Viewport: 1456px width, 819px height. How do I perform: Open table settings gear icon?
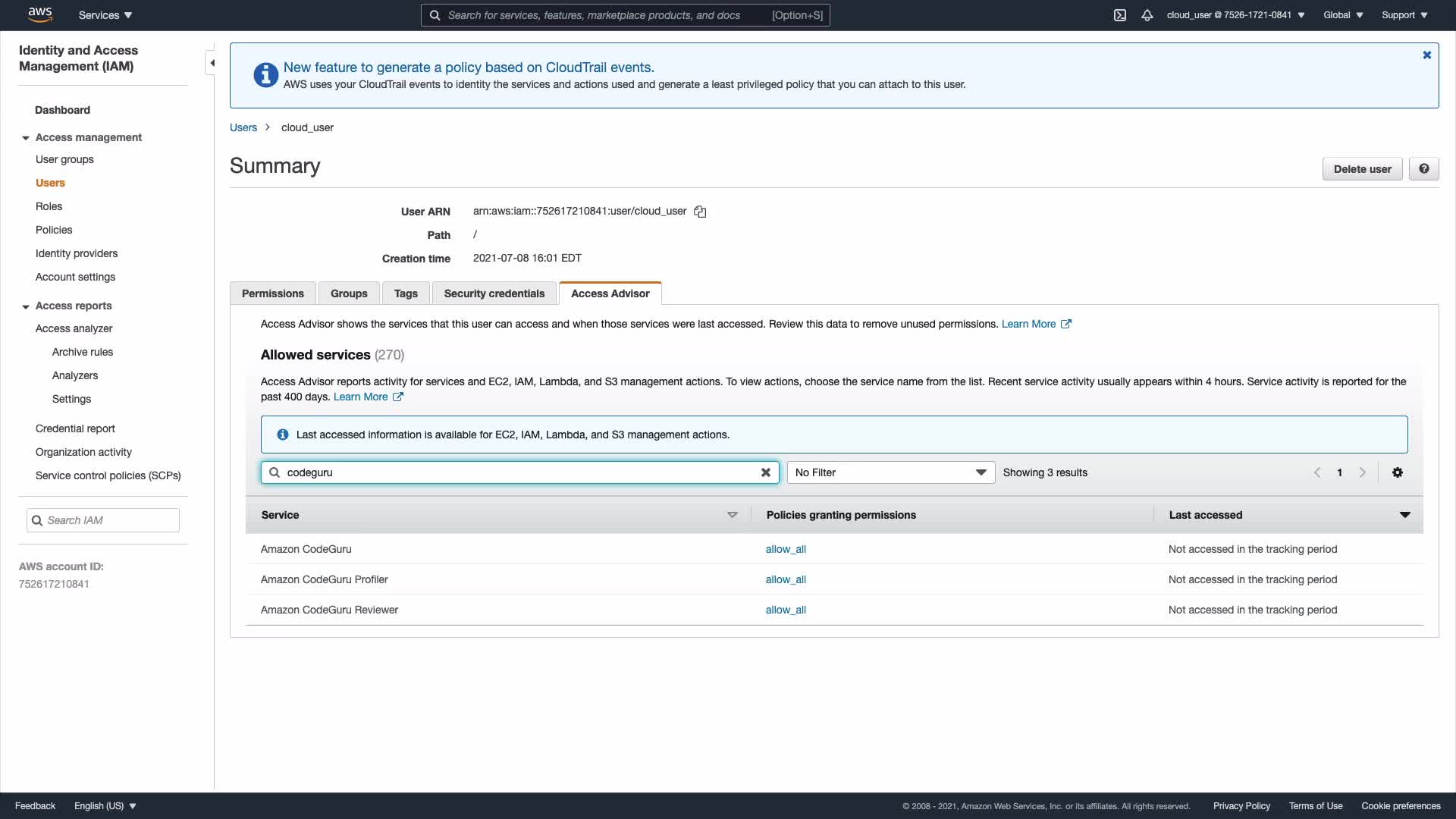point(1397,472)
